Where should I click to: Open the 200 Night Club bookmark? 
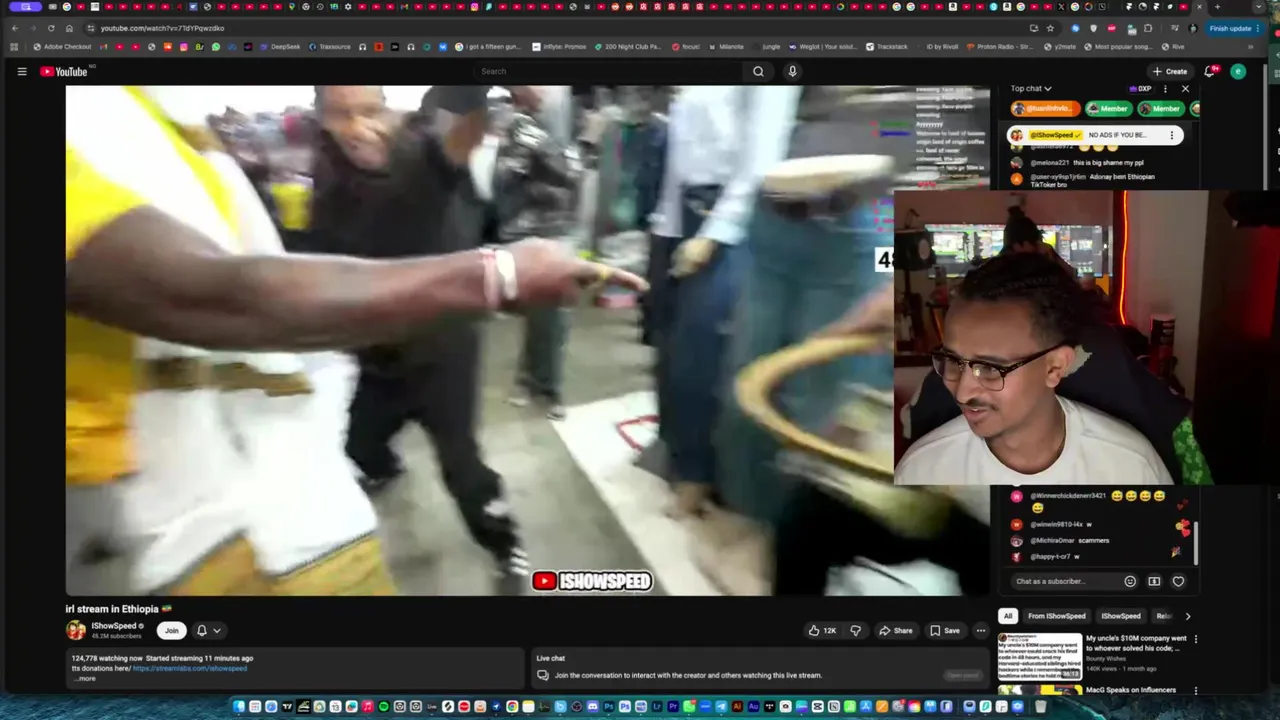coord(628,47)
